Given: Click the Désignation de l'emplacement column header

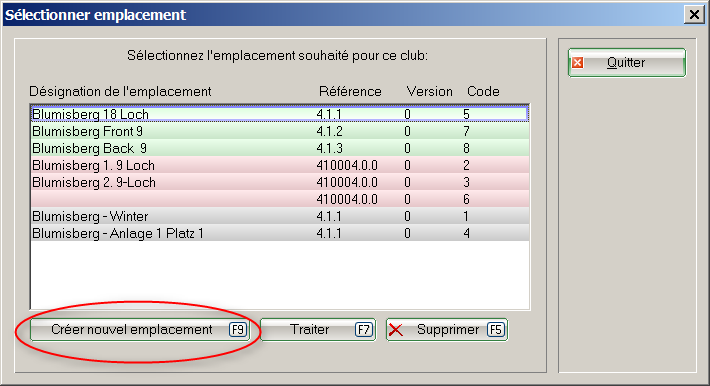Looking at the screenshot, I should click(120, 92).
